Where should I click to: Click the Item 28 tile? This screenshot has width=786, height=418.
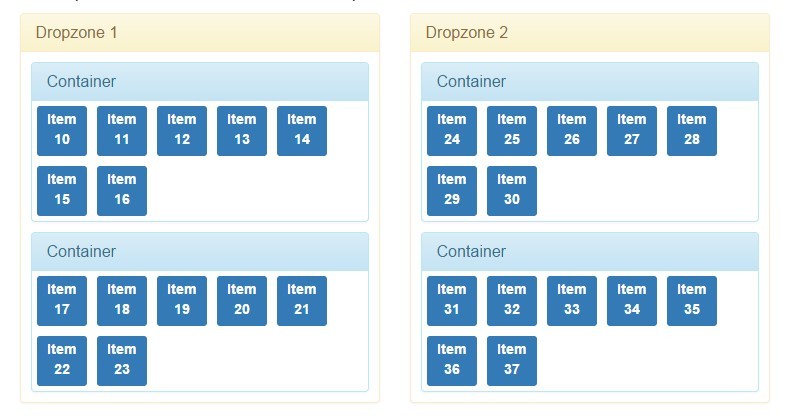tap(692, 131)
